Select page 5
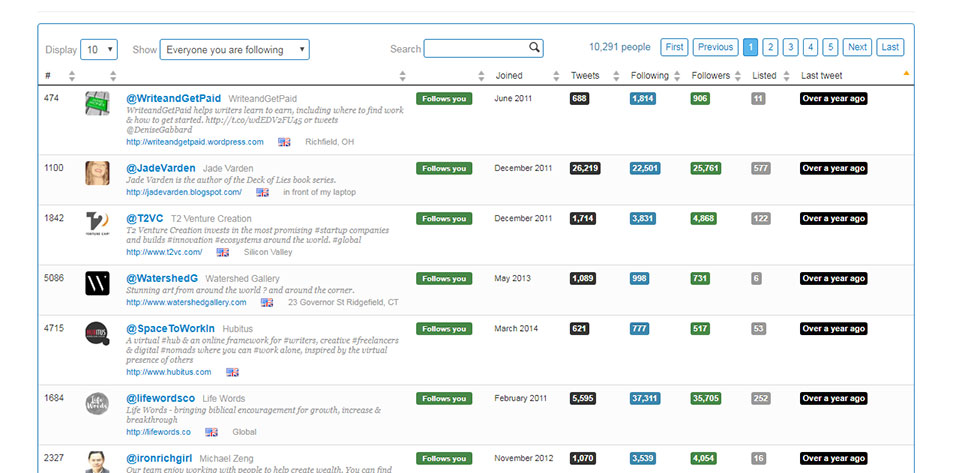This screenshot has height=473, width=953. (830, 47)
